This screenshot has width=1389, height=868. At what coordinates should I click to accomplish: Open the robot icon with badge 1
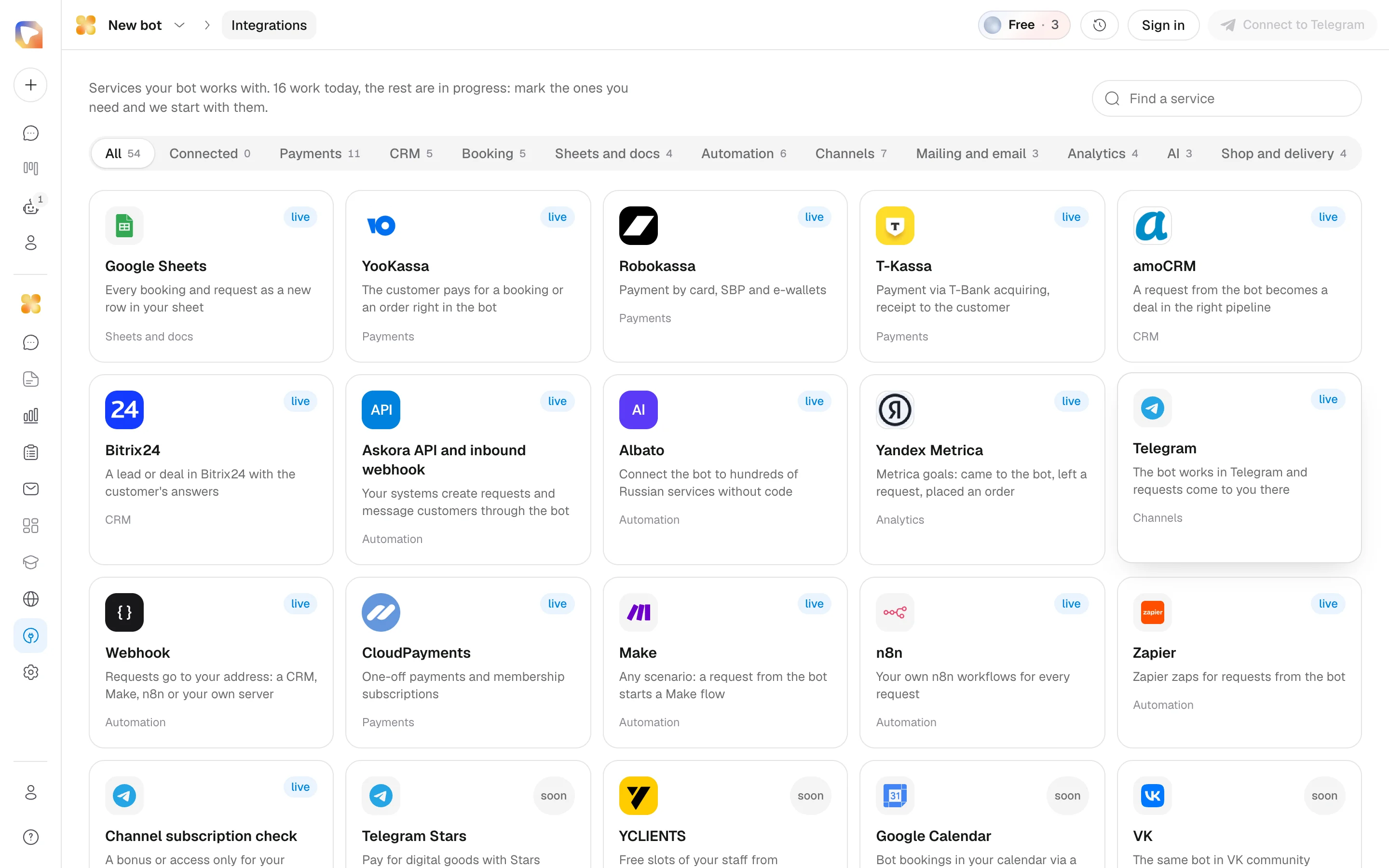30,207
